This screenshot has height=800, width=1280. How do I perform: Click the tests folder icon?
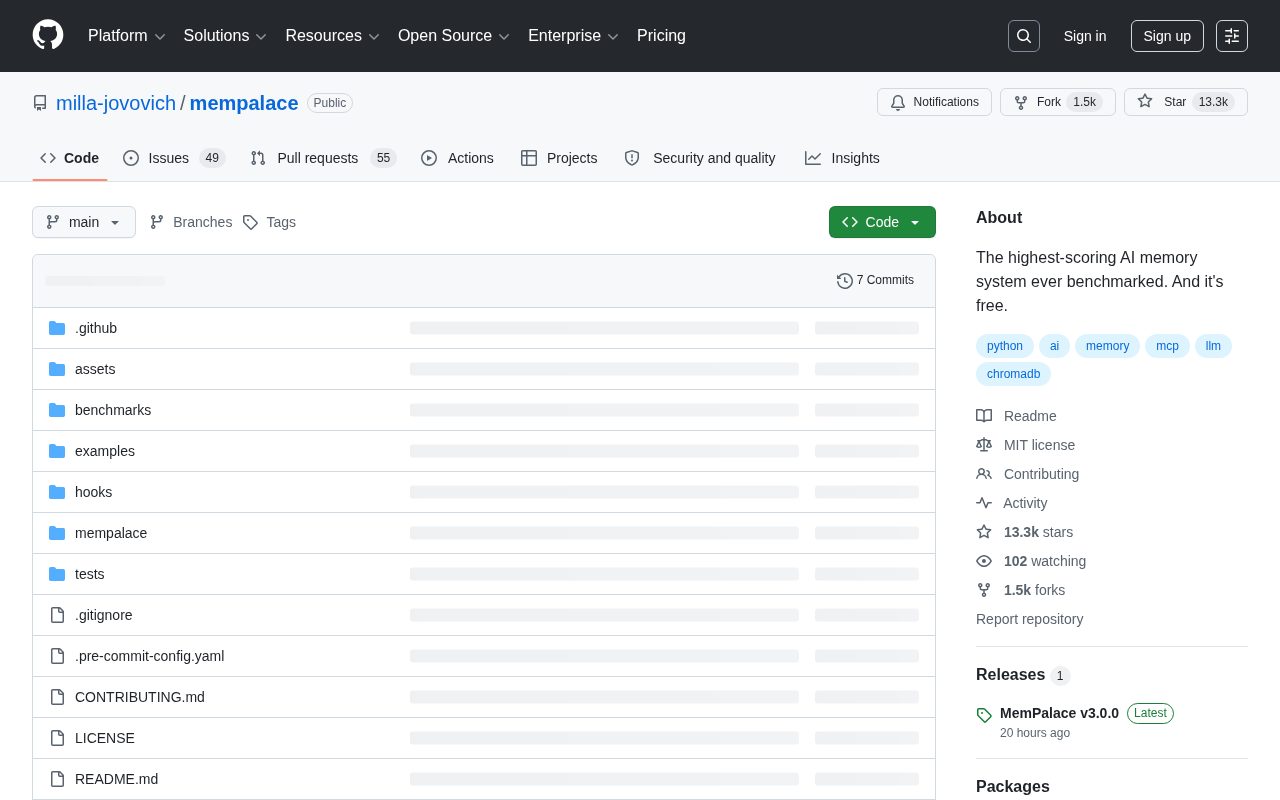(x=57, y=574)
